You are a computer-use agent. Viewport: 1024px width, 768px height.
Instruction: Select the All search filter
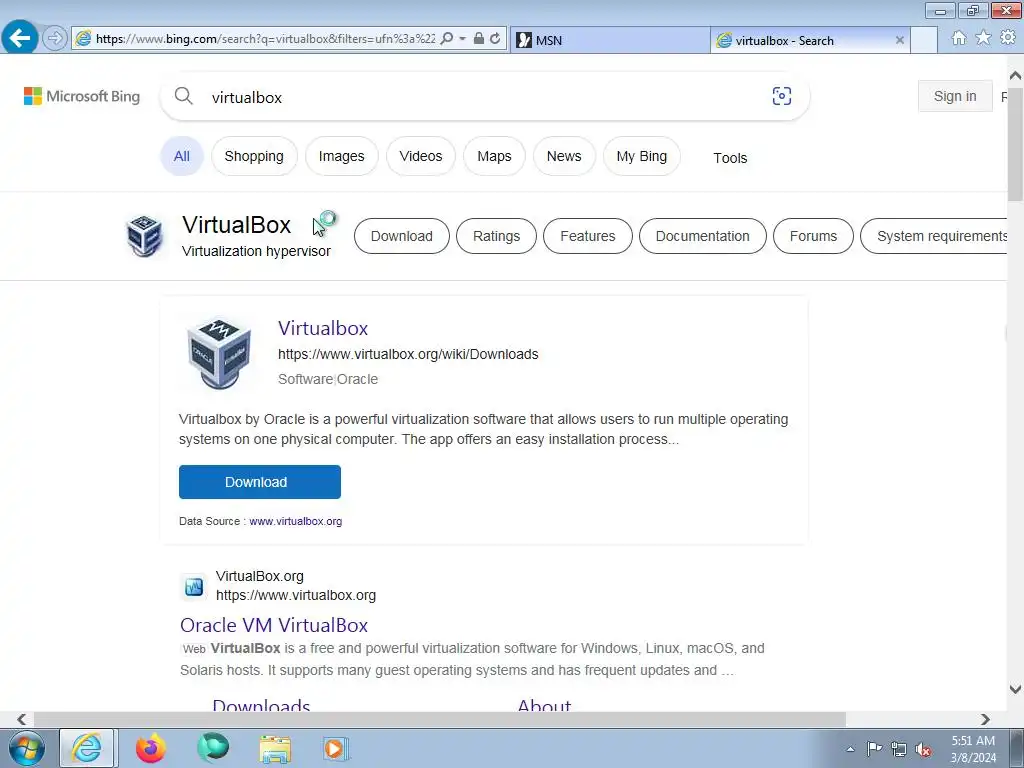point(182,156)
